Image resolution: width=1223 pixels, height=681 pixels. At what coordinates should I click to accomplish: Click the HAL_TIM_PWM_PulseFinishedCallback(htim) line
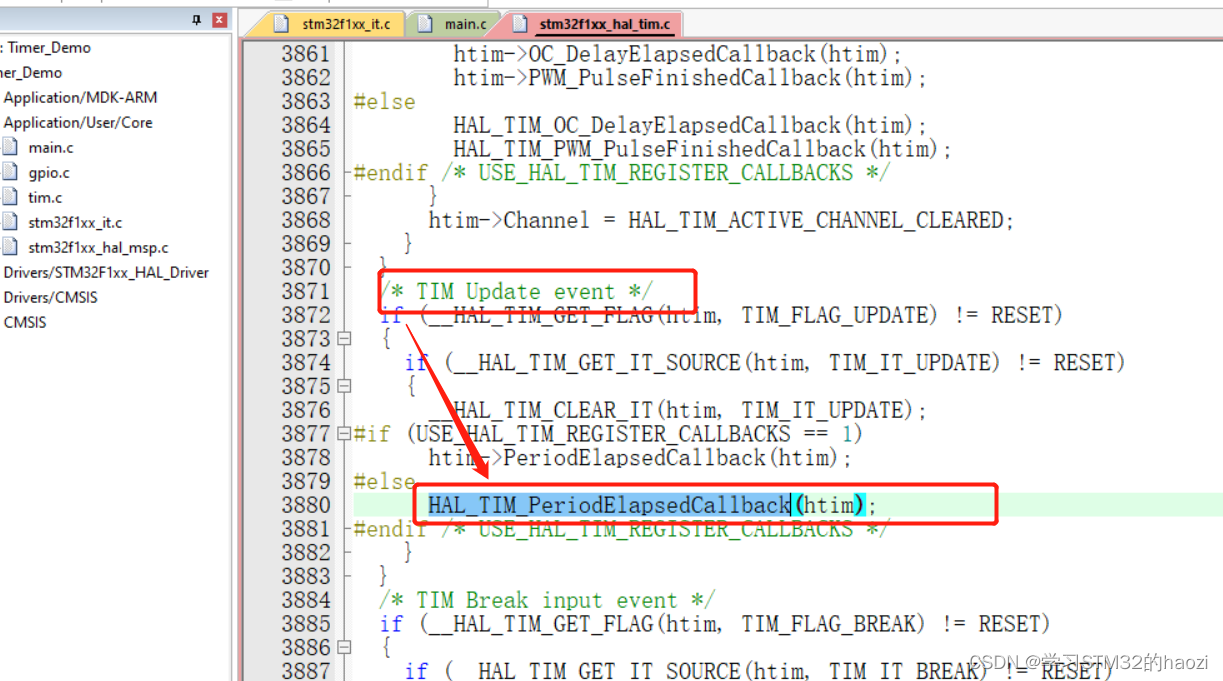[x=702, y=149]
